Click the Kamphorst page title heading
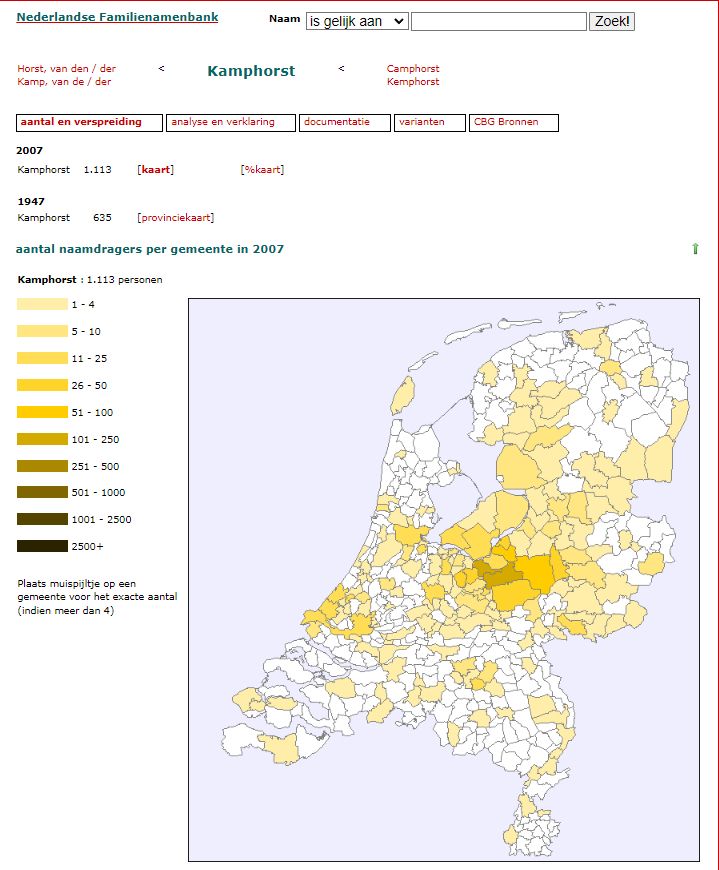The image size is (719, 870). coord(251,71)
